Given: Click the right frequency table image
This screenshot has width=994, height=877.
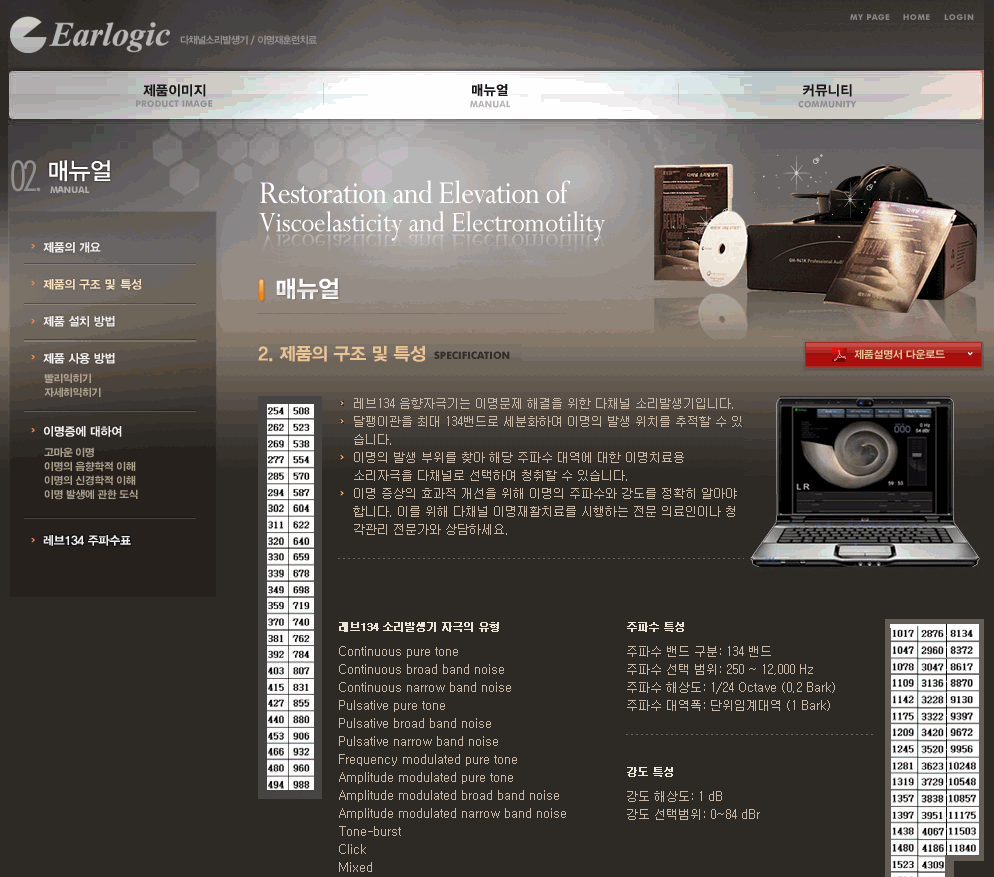Looking at the screenshot, I should [934, 748].
